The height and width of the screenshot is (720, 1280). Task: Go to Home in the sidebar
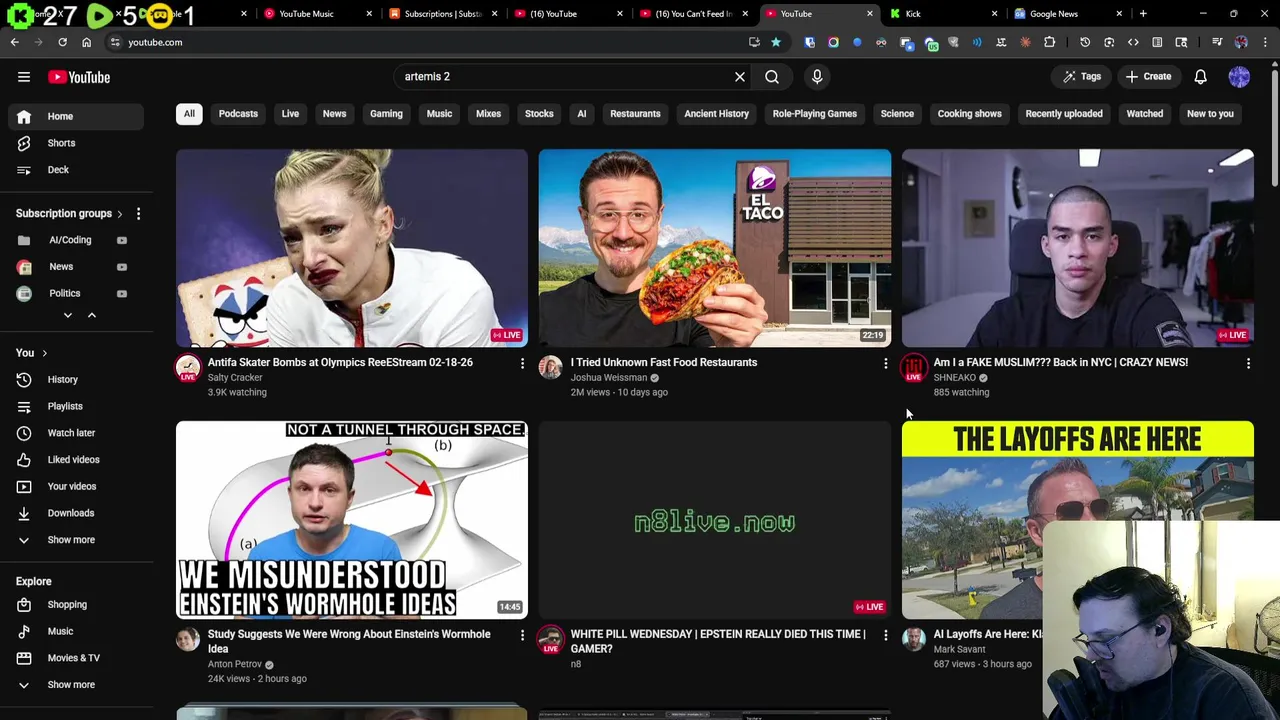click(x=76, y=116)
